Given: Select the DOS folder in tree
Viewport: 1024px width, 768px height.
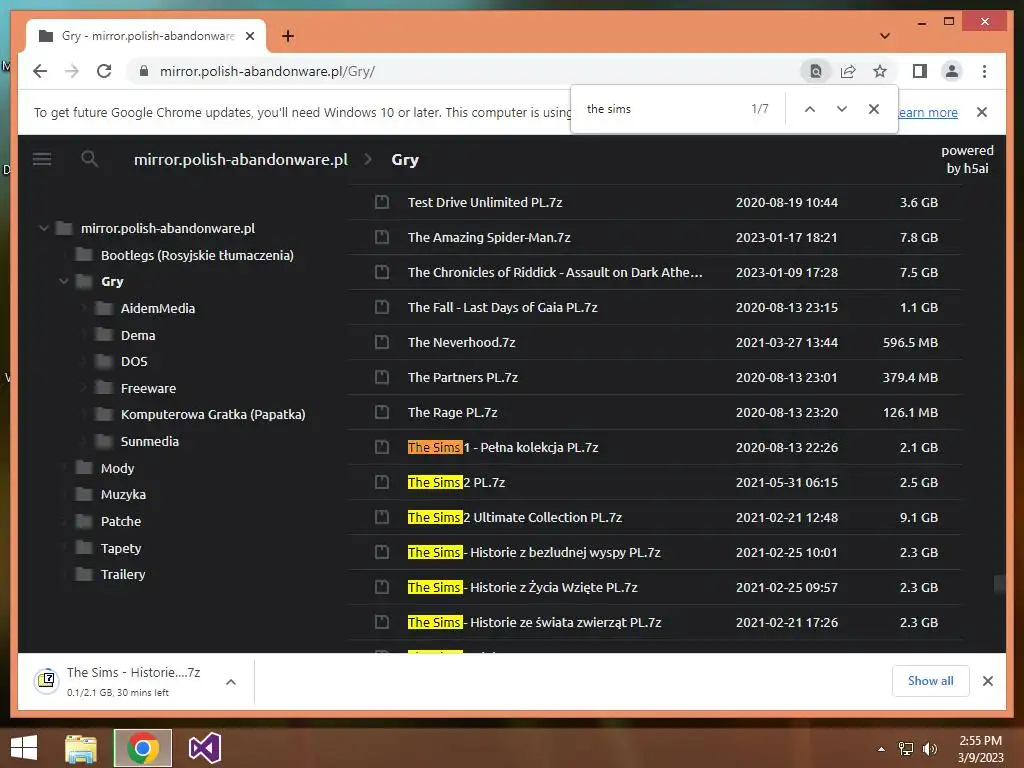Looking at the screenshot, I should pos(134,361).
